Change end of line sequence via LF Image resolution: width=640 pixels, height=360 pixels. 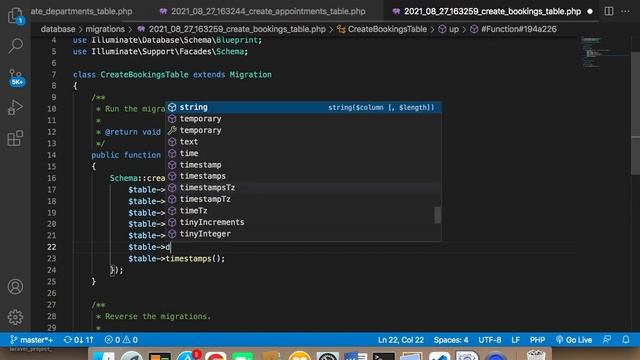click(516, 340)
